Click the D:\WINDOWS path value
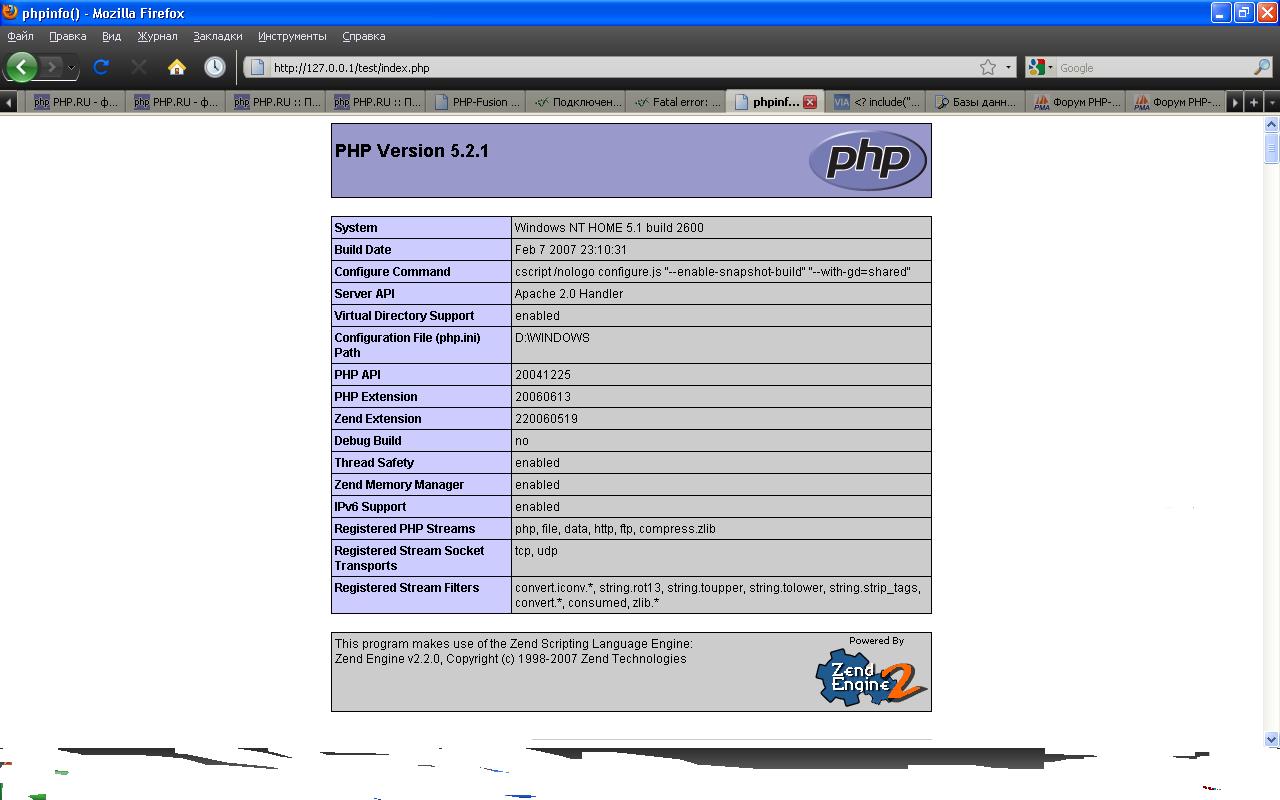1280x800 pixels. (x=552, y=338)
